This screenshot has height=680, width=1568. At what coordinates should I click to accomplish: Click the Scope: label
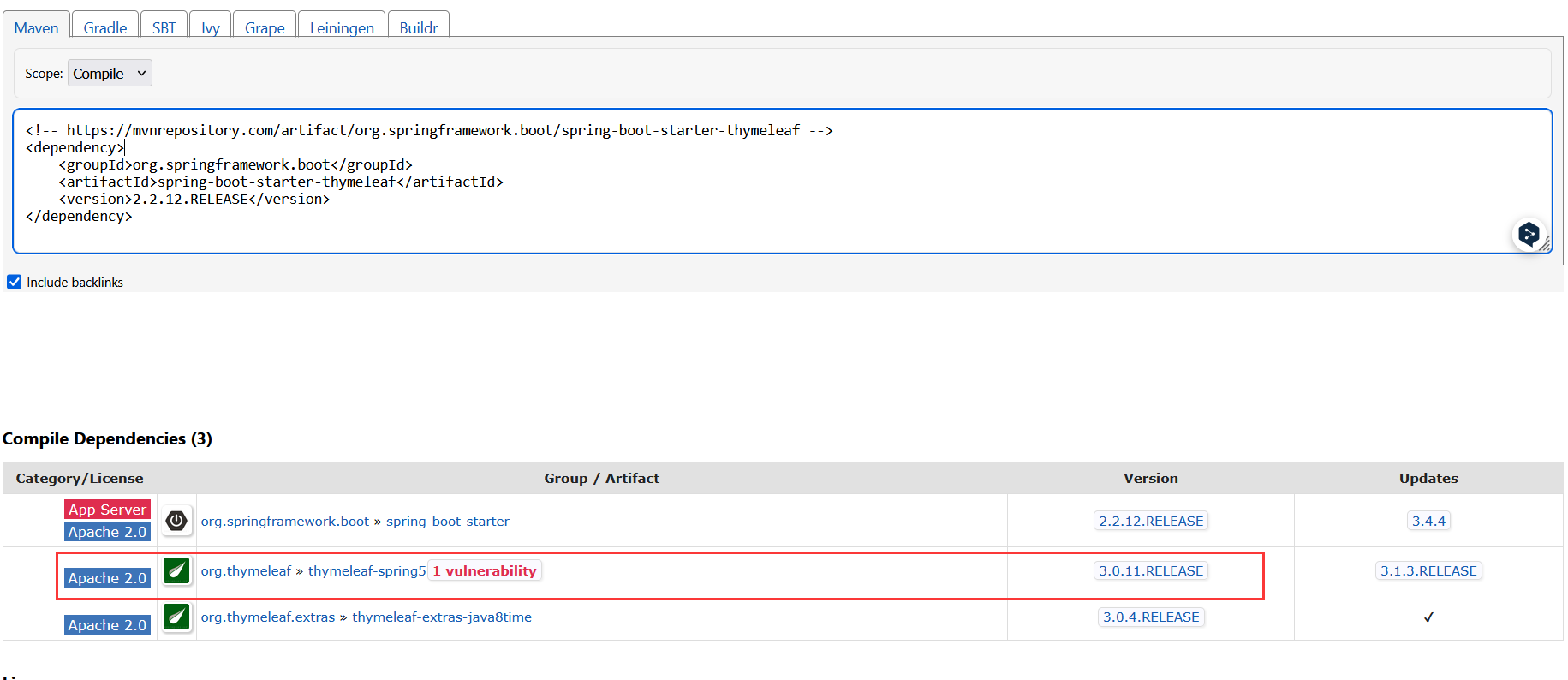tap(44, 74)
